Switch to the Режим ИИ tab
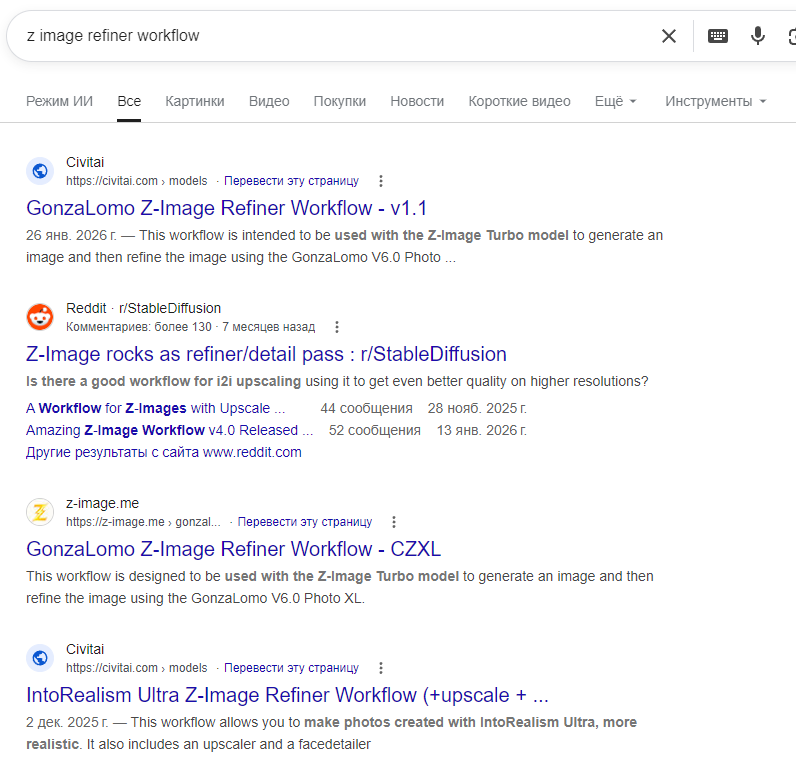 tap(59, 101)
